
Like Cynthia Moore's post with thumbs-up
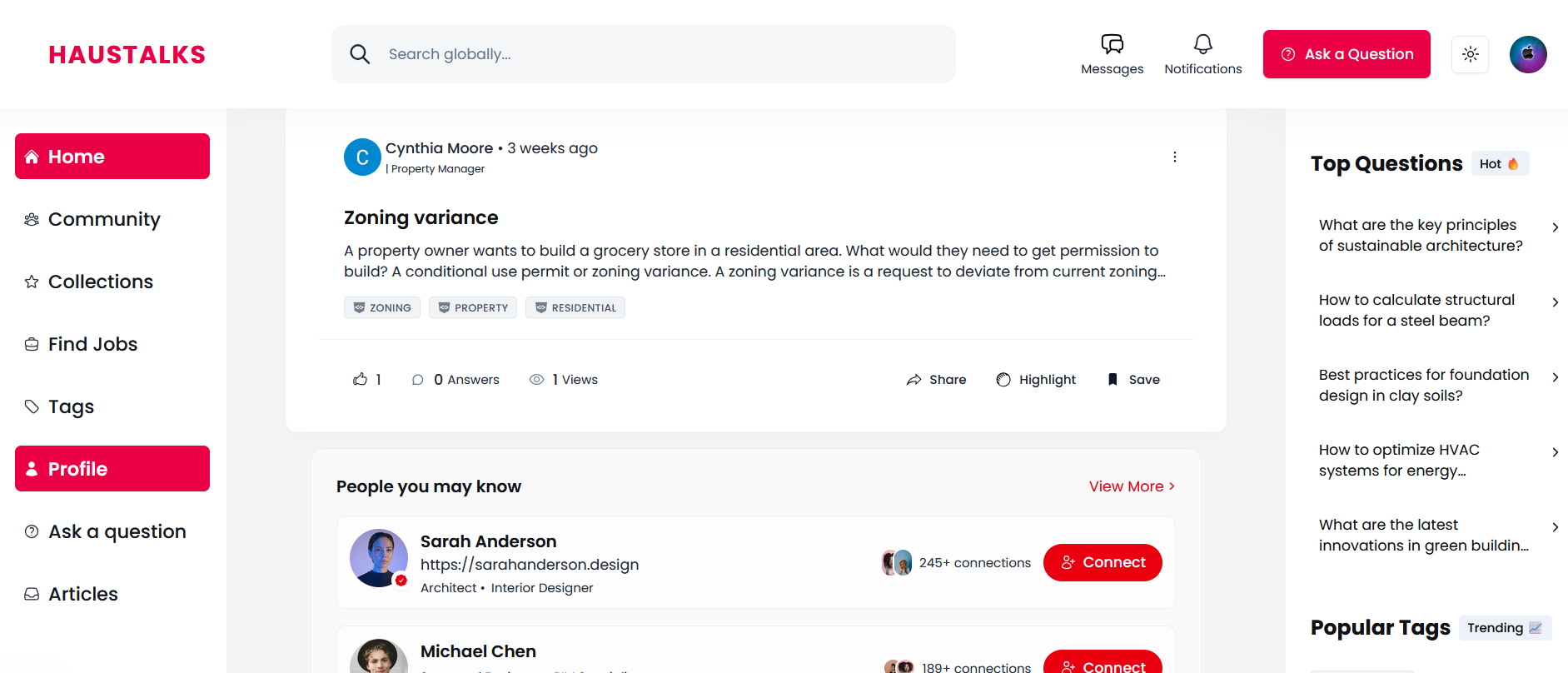[360, 380]
